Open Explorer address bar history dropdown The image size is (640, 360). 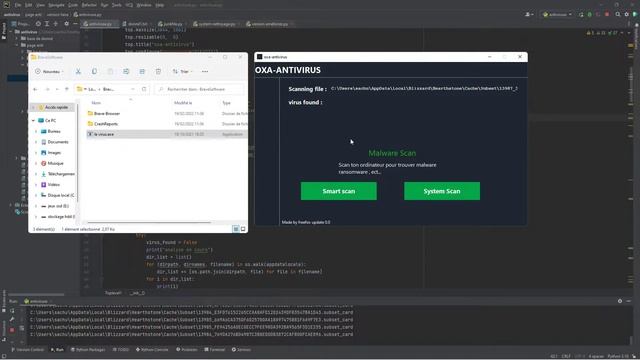tap(133, 89)
